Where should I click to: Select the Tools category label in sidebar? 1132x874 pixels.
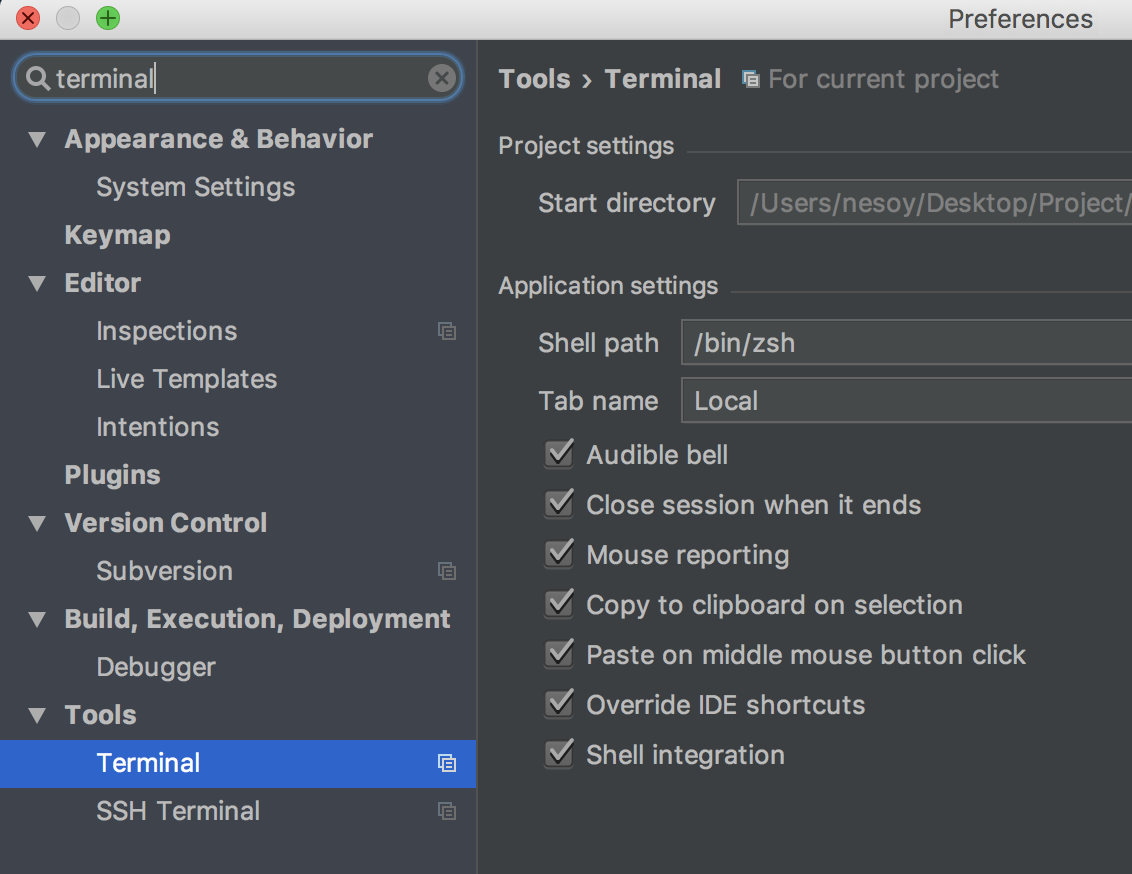[x=100, y=715]
